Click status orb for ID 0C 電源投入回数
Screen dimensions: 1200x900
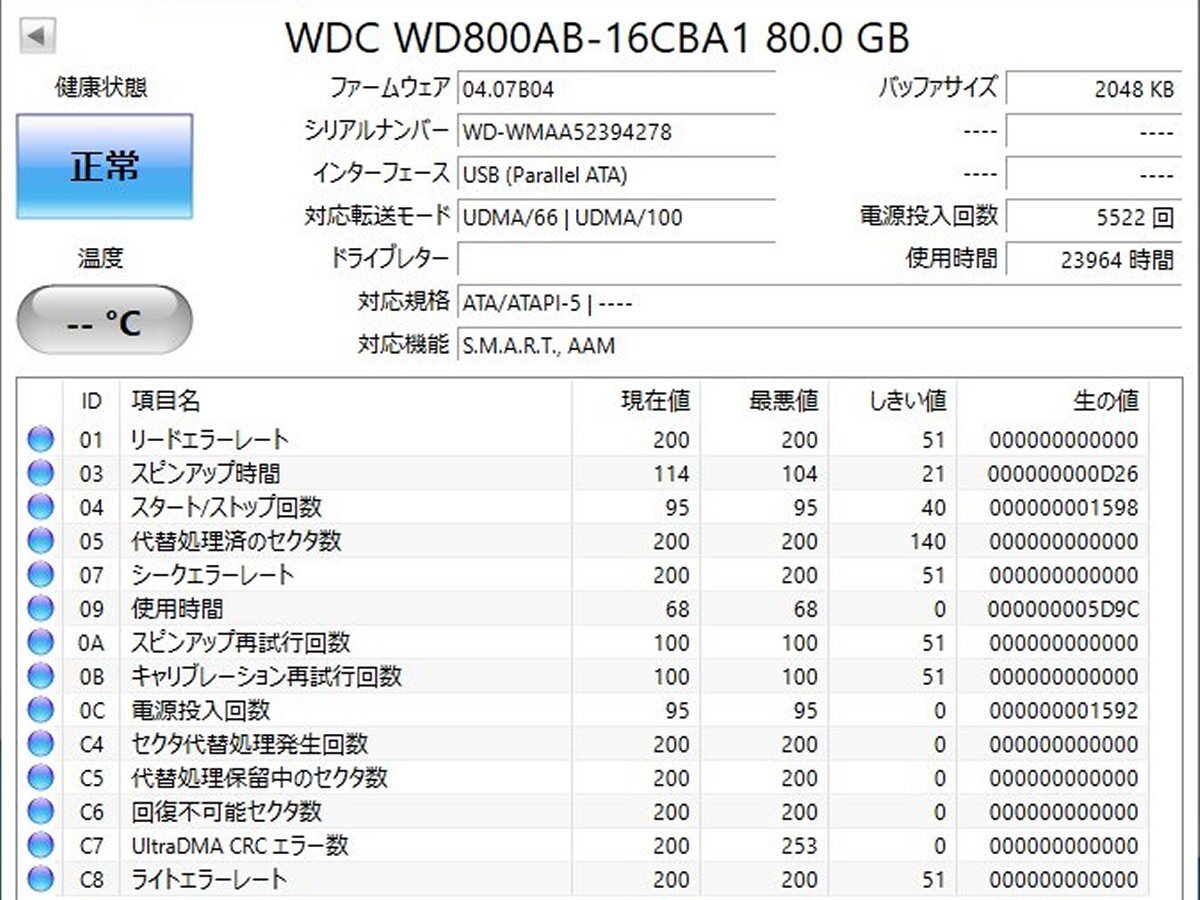40,710
